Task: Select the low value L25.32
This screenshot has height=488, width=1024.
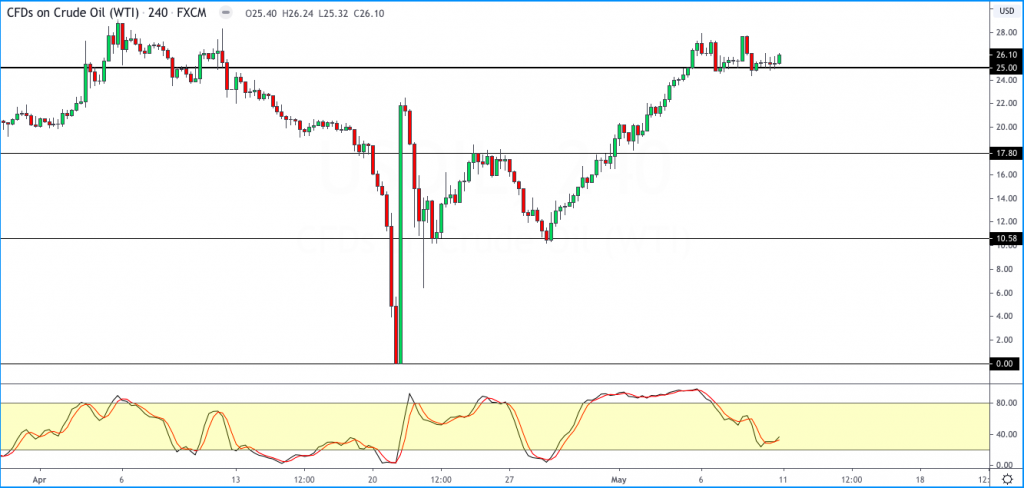Action: [333, 13]
